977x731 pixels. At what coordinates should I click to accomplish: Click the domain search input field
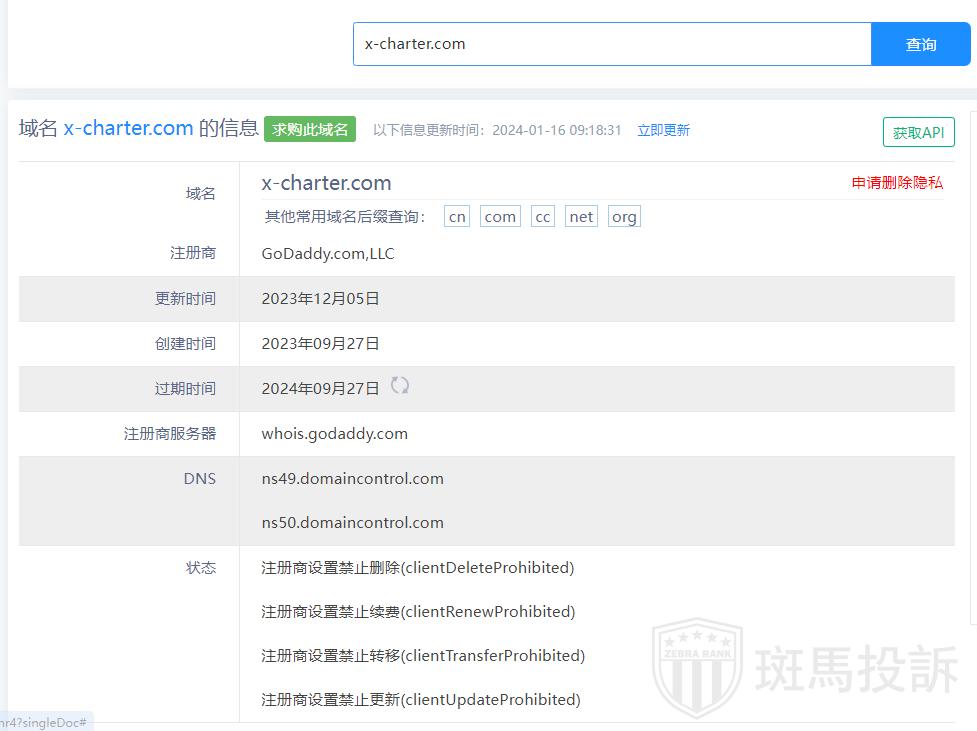pyautogui.click(x=612, y=44)
